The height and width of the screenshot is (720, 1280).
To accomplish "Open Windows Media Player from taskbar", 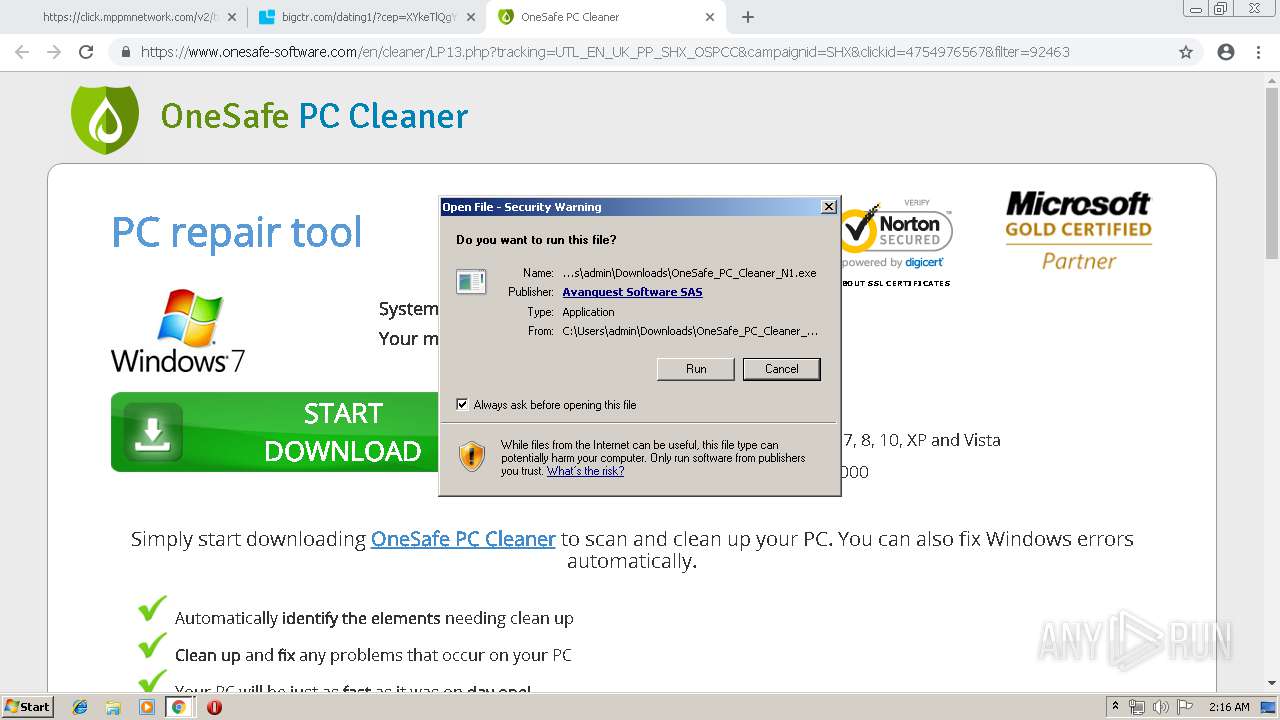I will (146, 707).
